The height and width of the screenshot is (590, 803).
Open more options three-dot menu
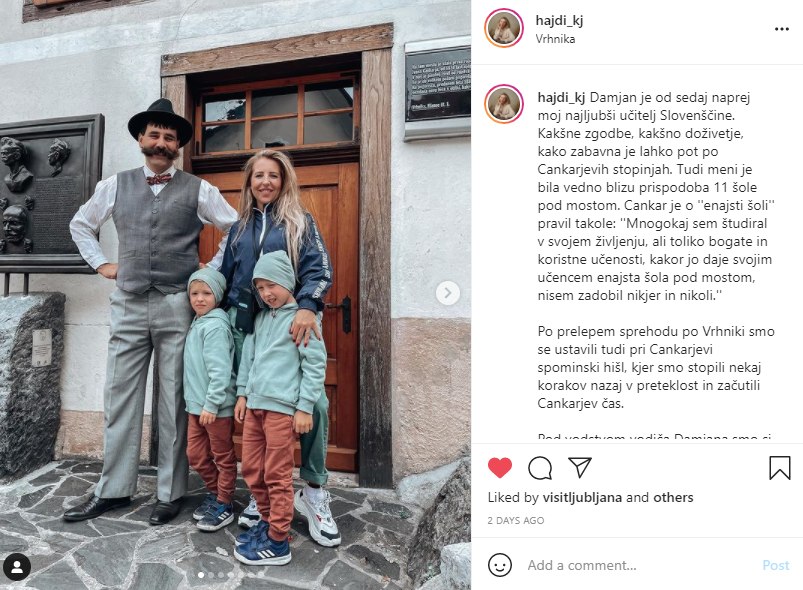click(781, 29)
